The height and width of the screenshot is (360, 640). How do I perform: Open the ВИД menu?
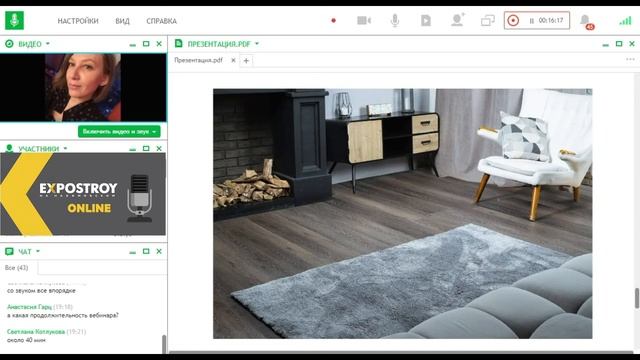click(122, 21)
